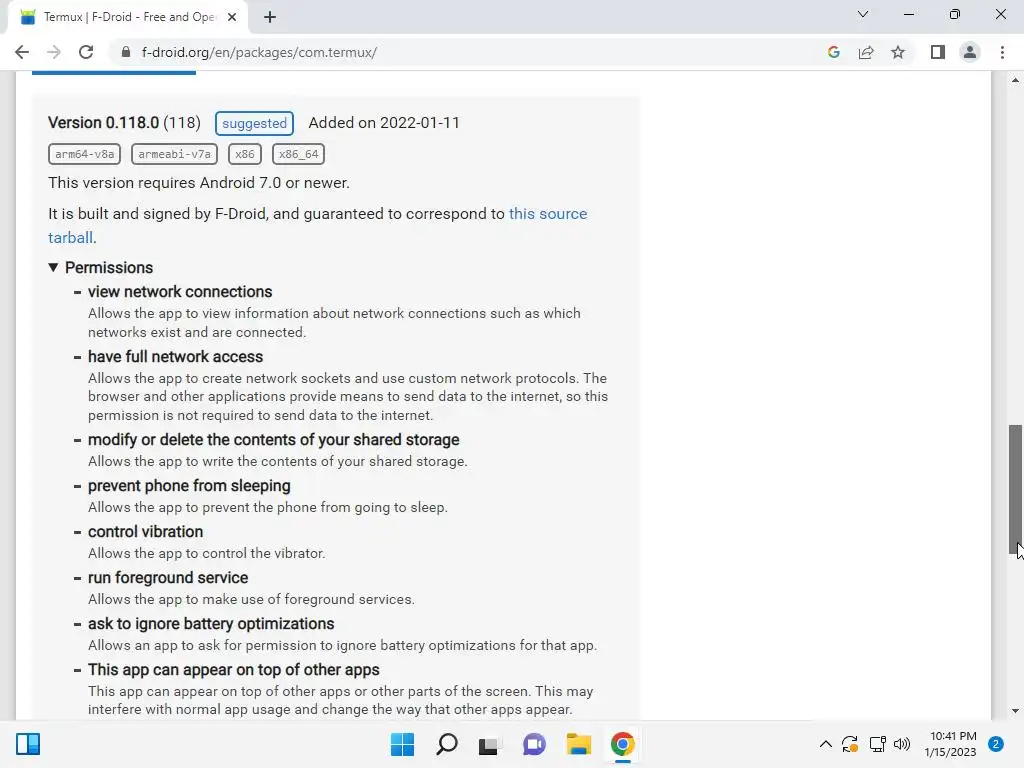
Task: Reload the F-Droid page
Action: 86,52
